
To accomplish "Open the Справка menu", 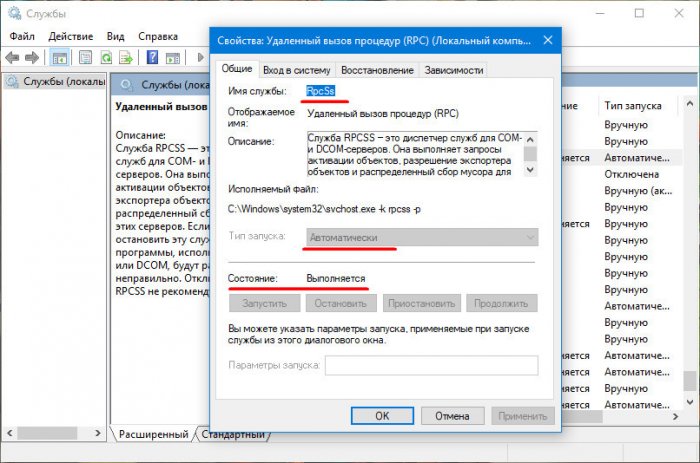I will coord(158,36).
